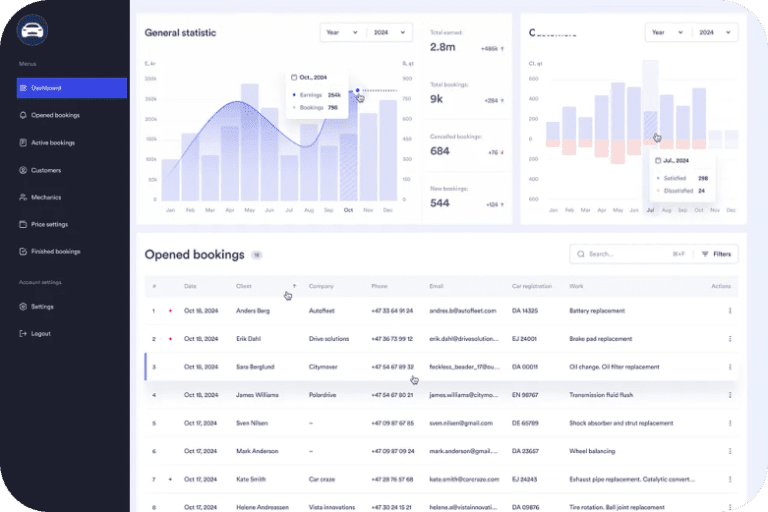Screen dimensions: 768x512
Task: Select the Oct bar in earnings chart
Action: point(348,167)
